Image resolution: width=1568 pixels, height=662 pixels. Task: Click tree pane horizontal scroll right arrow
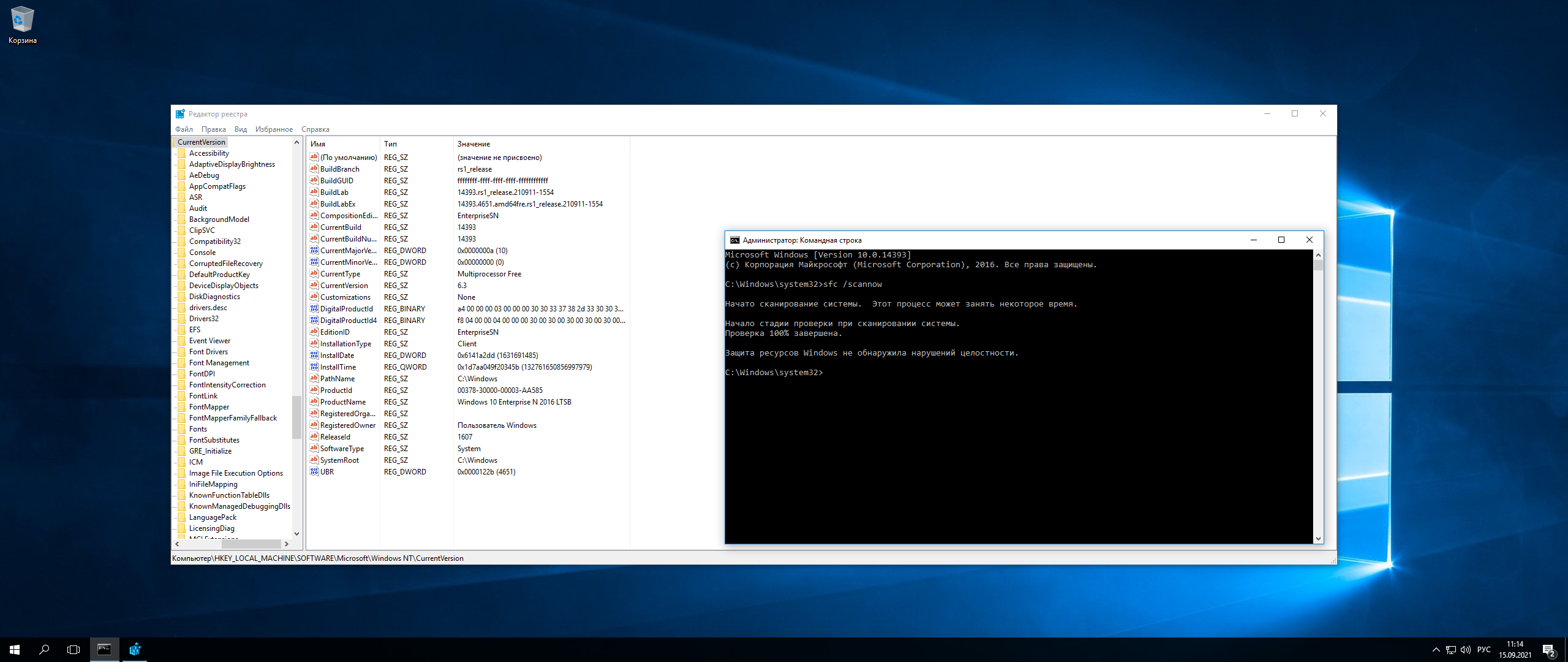click(286, 544)
